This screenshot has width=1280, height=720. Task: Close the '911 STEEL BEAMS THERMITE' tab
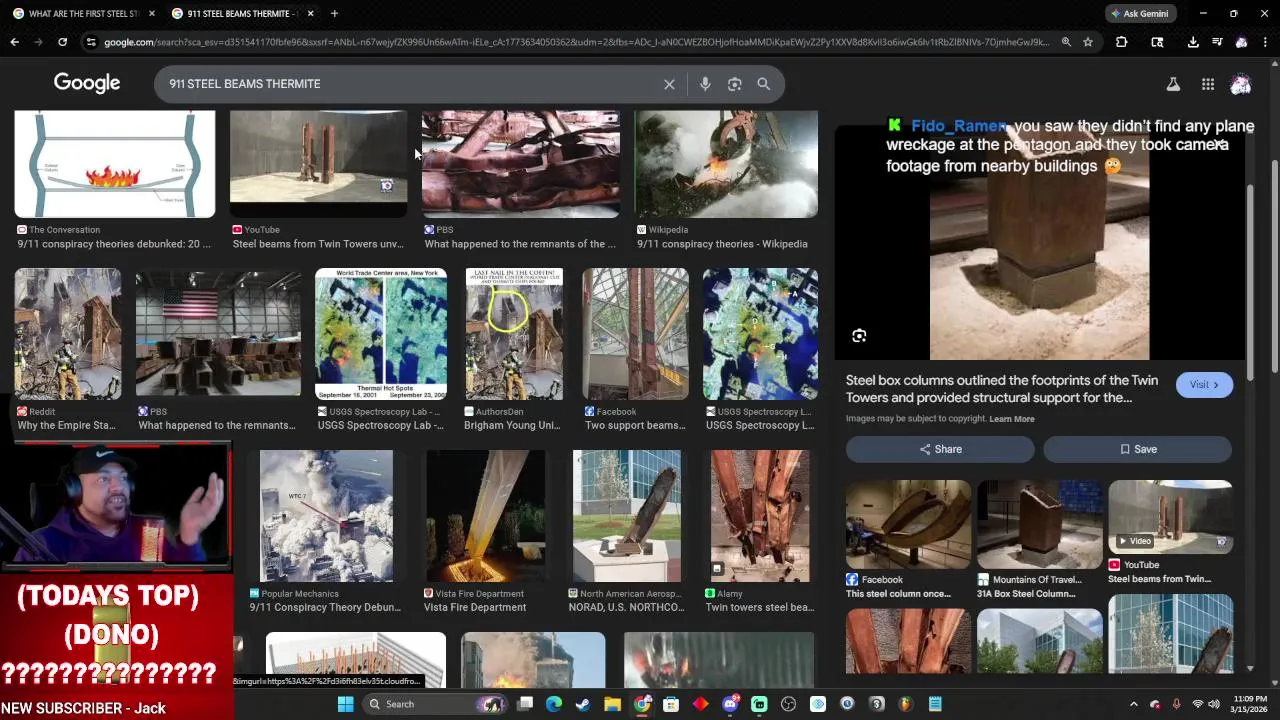coord(310,14)
